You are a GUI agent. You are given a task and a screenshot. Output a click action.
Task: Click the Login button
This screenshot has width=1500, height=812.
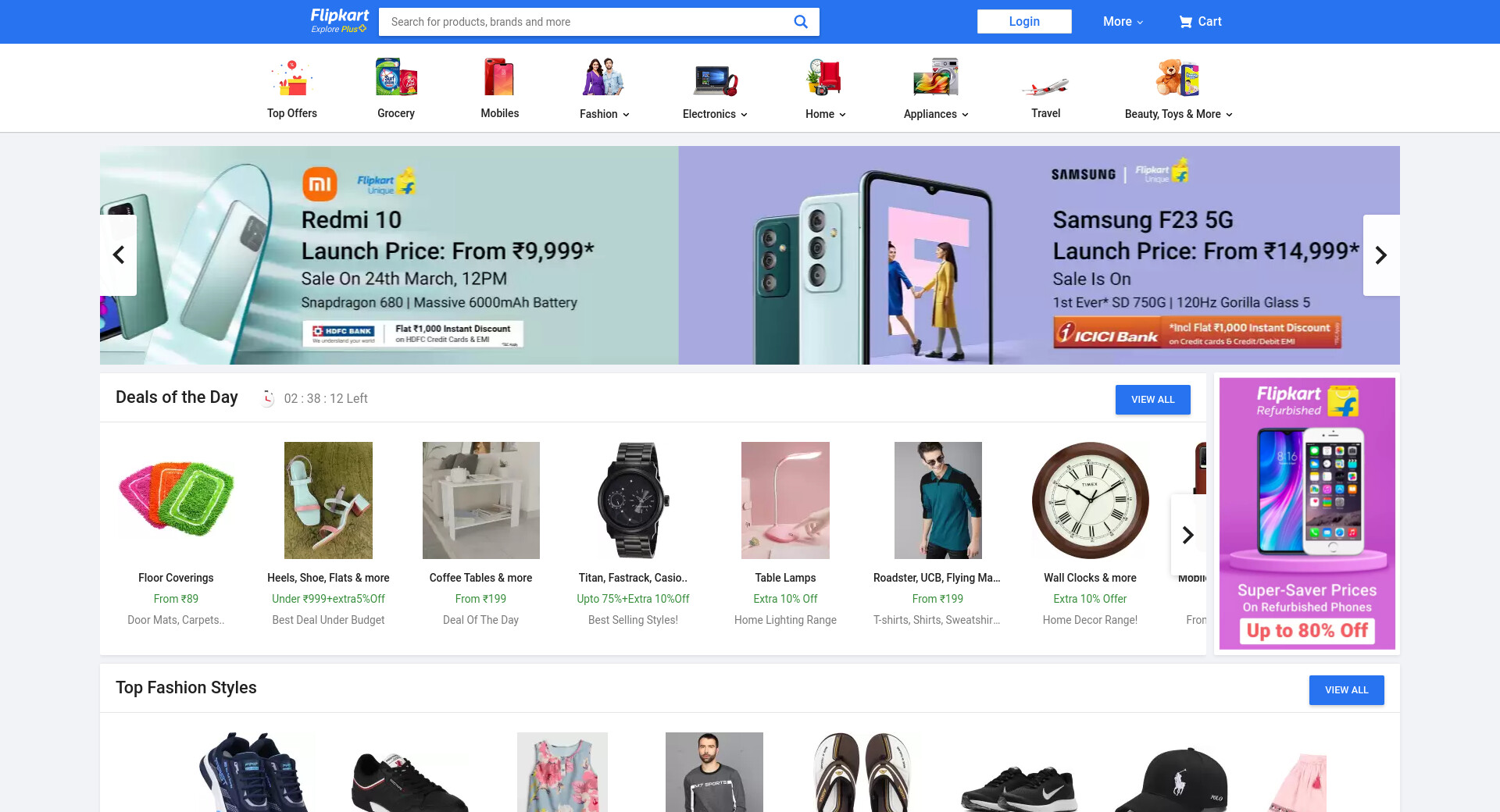pos(1024,22)
